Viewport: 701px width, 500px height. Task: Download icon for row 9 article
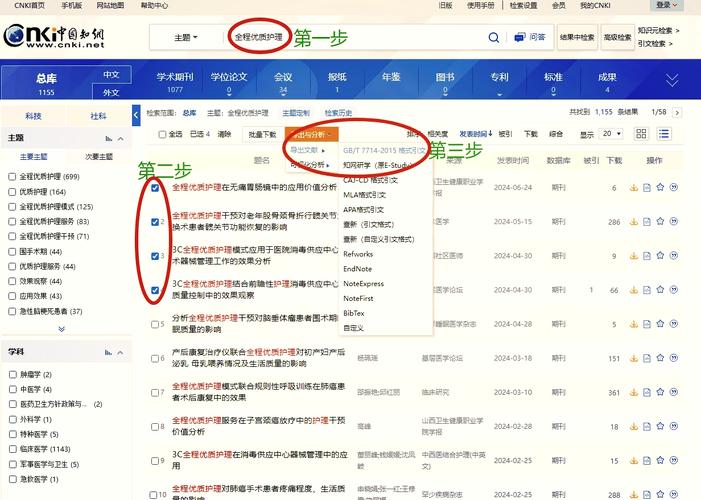633,460
